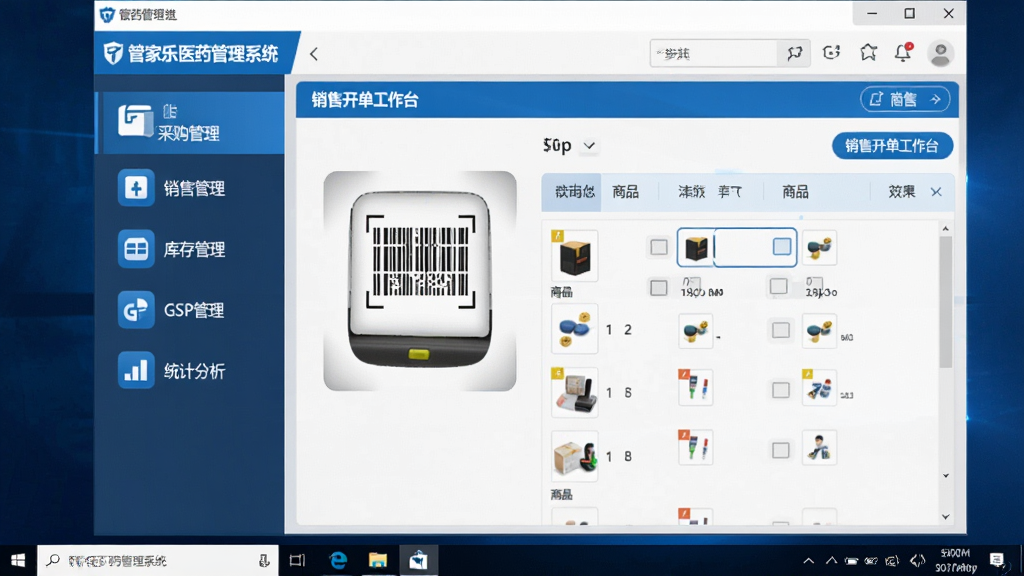Click the middle pills icon in row 1 2
Screen dimensions: 1024x576
(x=695, y=331)
